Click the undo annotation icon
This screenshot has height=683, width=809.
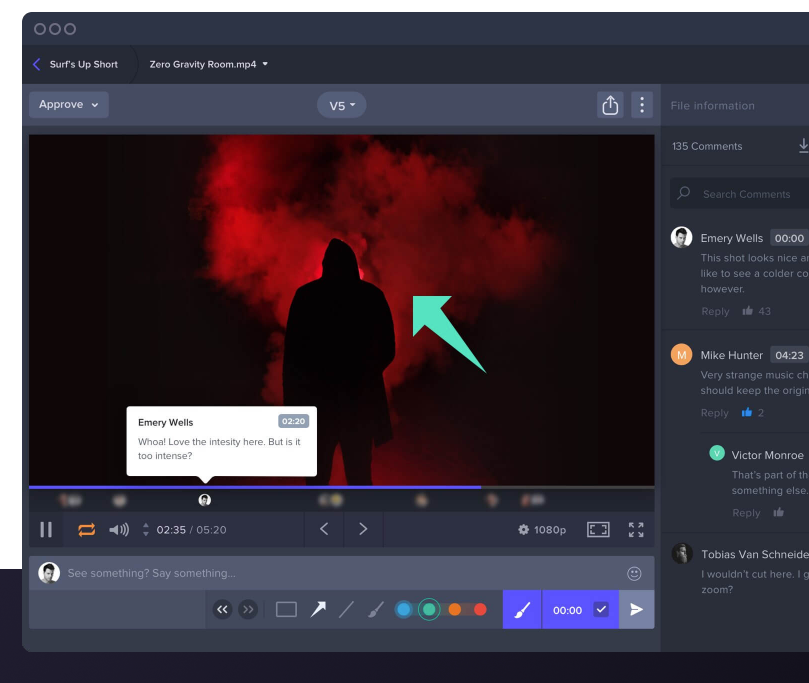222,609
